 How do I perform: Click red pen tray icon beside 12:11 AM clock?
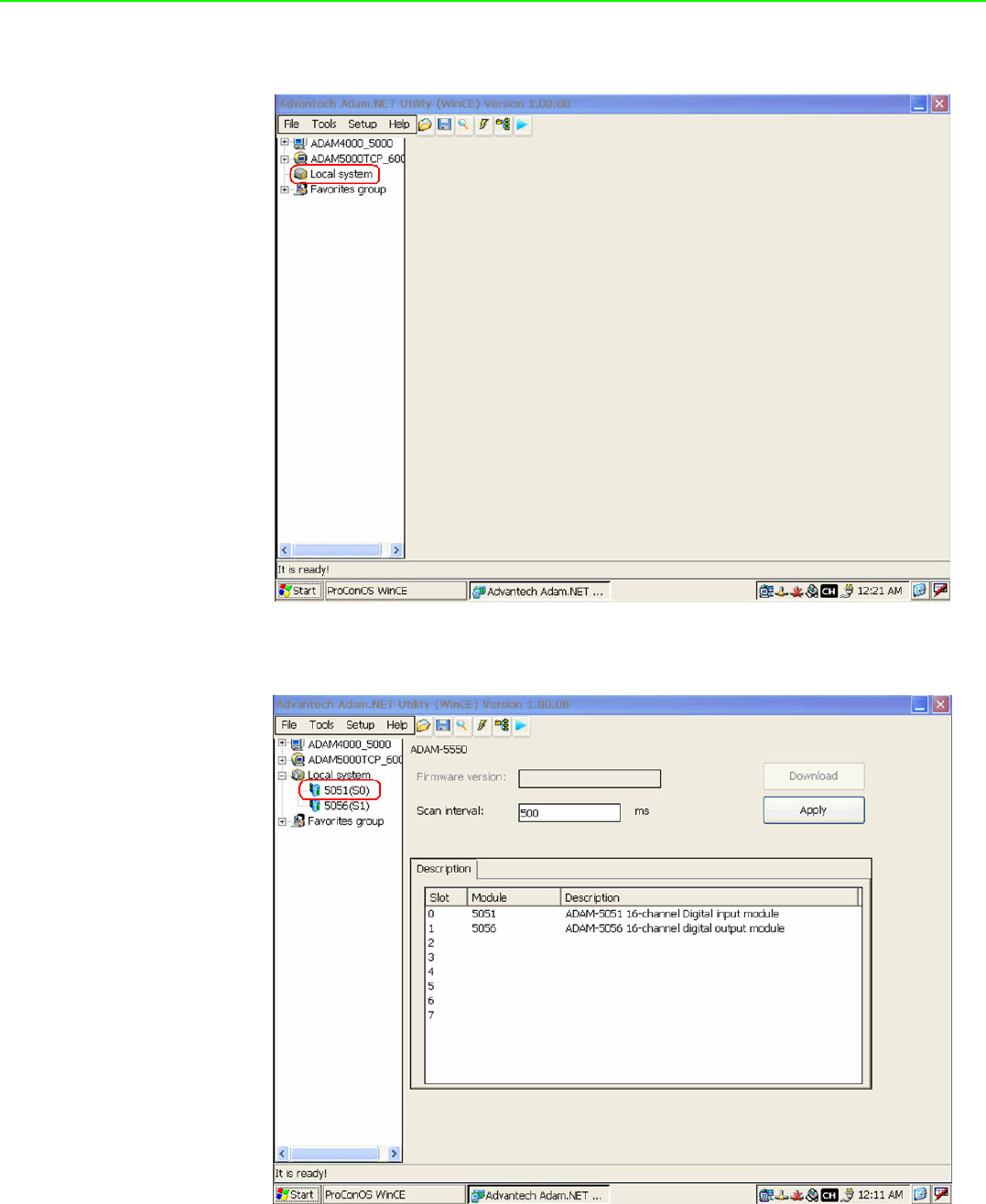tap(940, 1194)
